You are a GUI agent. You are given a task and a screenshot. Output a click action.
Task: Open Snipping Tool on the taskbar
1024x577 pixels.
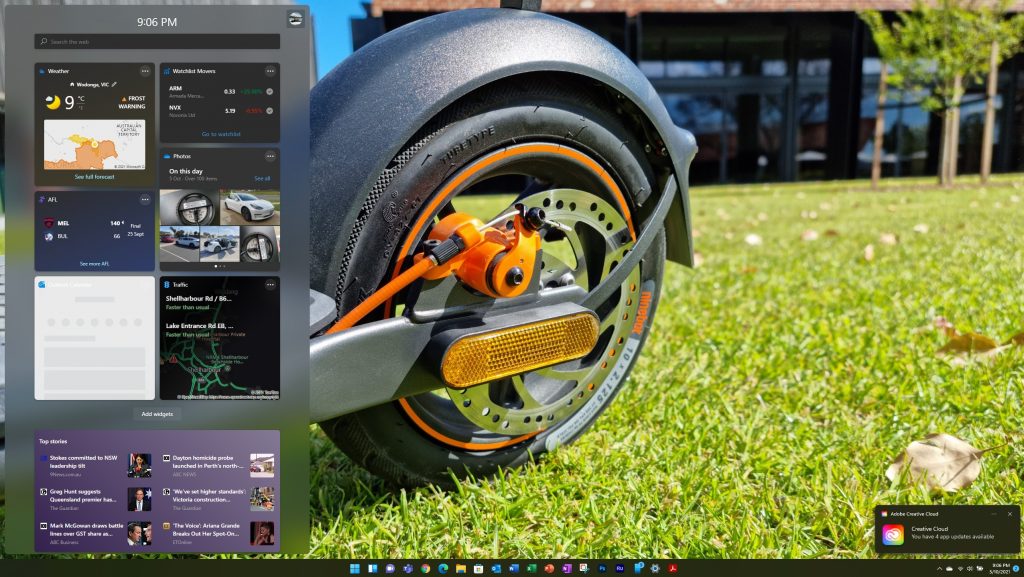(x=584, y=569)
